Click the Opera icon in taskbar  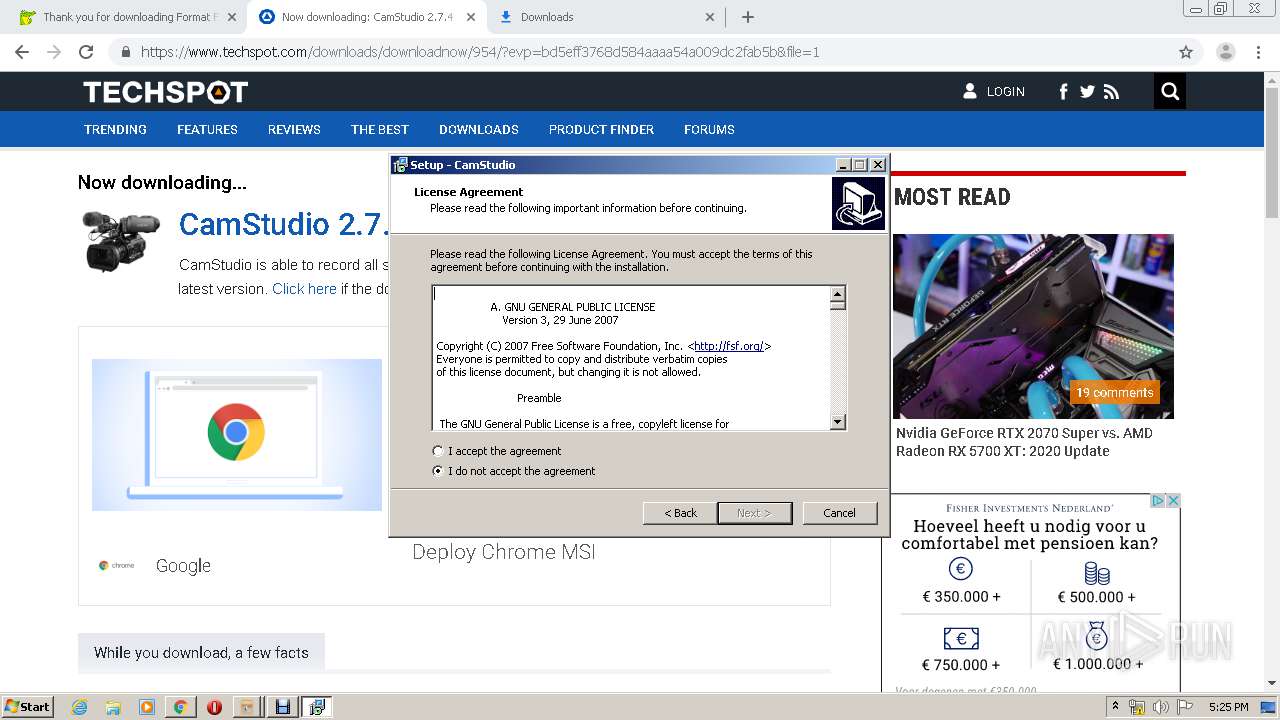214,707
